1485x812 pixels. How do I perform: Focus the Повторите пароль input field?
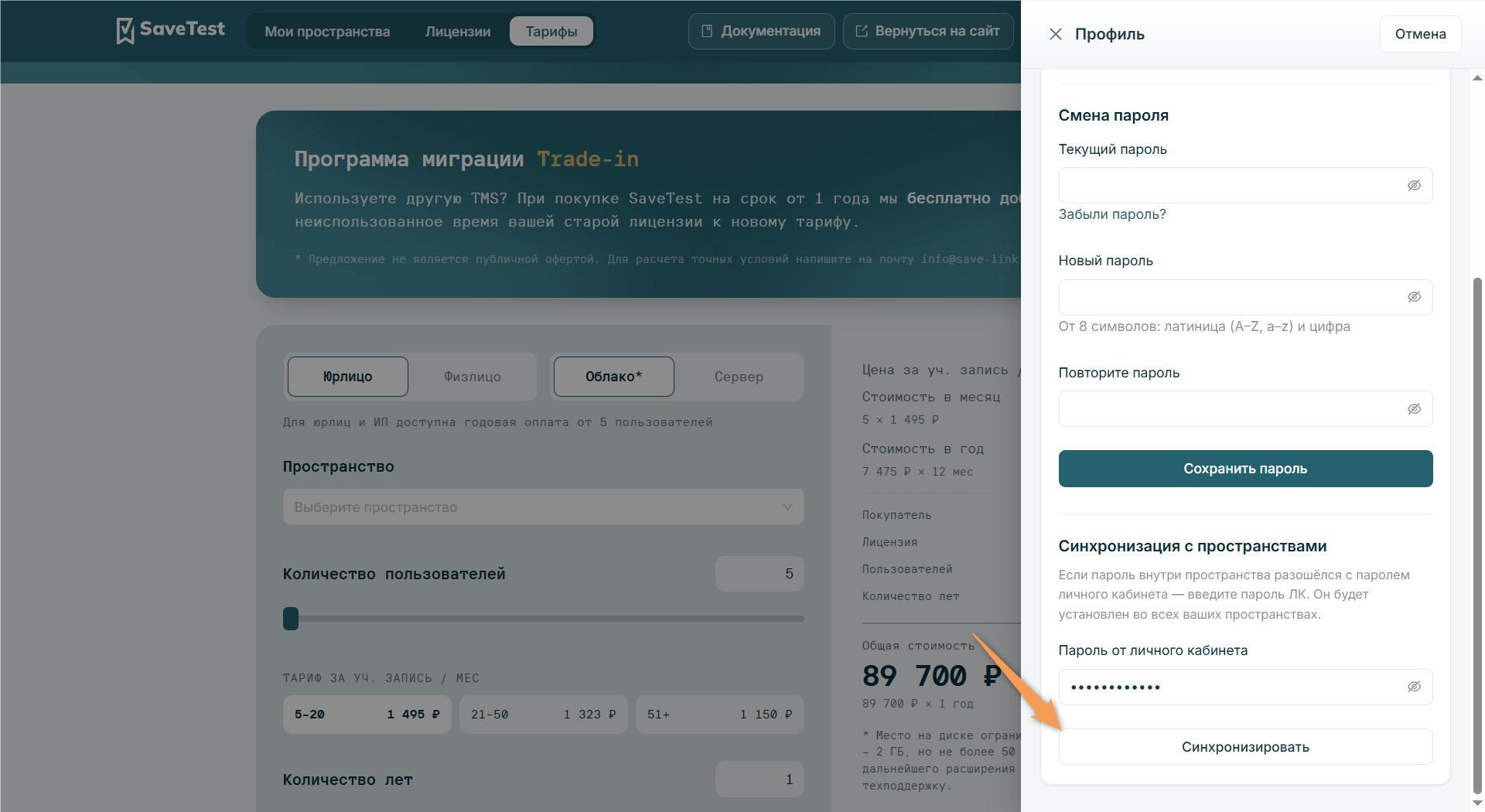(1245, 409)
